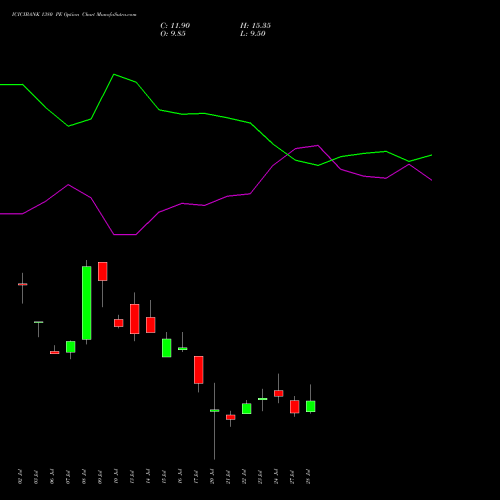Click the low value L: 9.50
The image size is (500, 500).
coord(253,34)
